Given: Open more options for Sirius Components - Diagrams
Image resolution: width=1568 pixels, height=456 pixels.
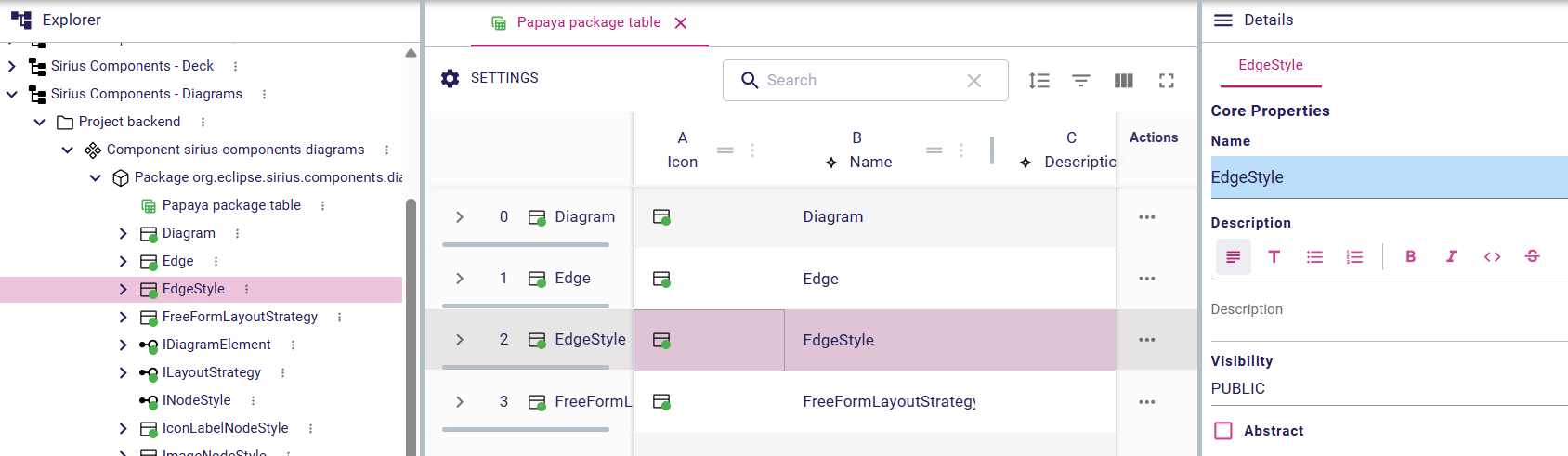Looking at the screenshot, I should click(264, 94).
